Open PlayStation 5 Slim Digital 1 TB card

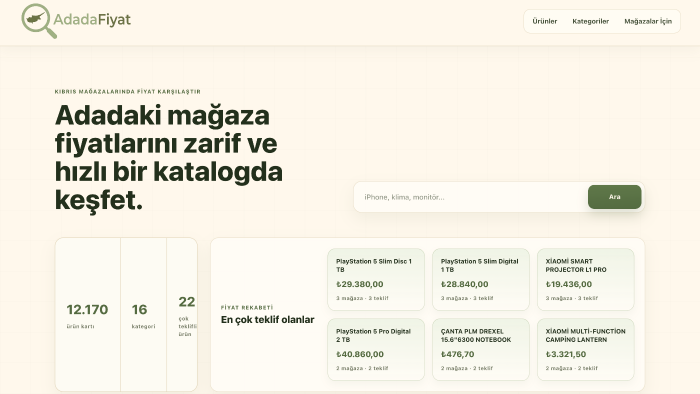(x=481, y=279)
